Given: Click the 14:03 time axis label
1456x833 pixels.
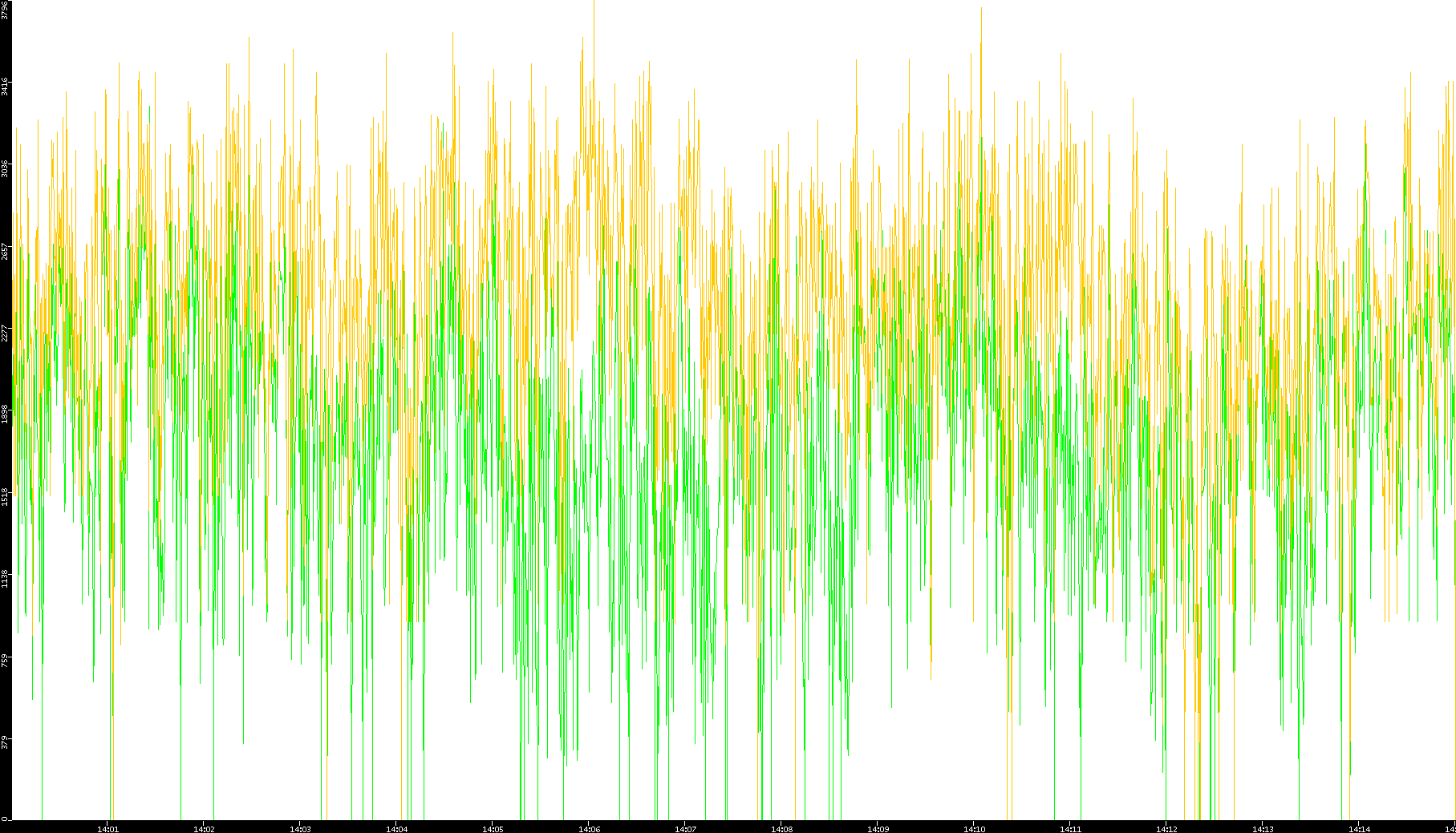Looking at the screenshot, I should 300,828.
